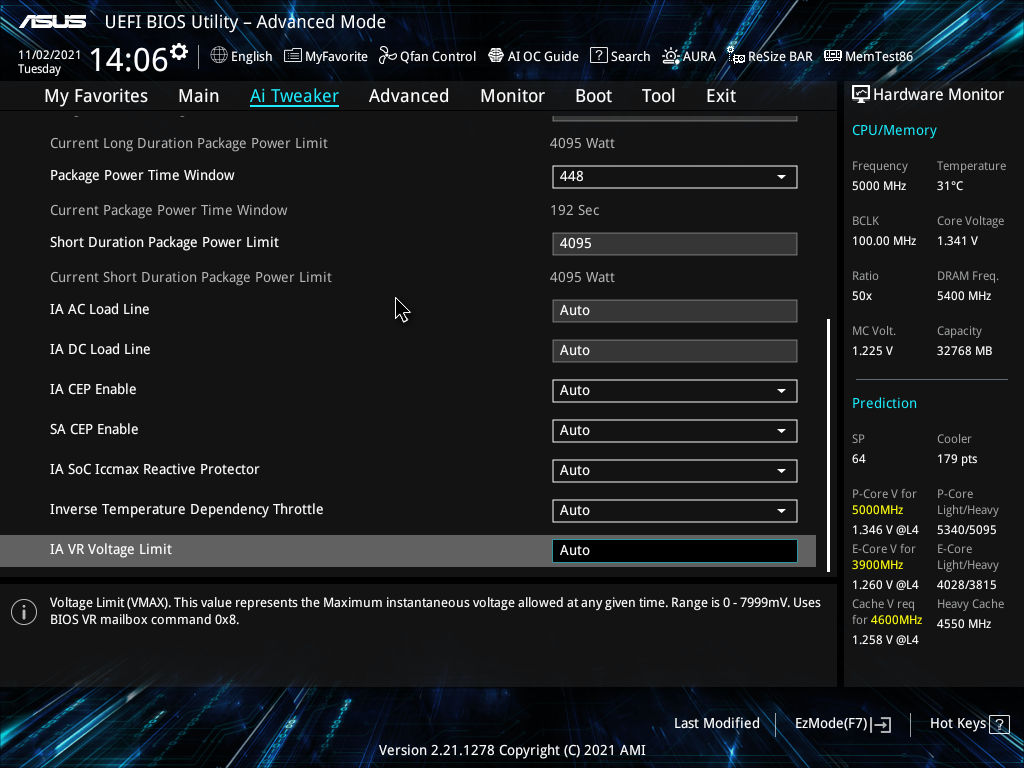Click the 192 Sec value
This screenshot has height=768, width=1024.
[x=575, y=210]
